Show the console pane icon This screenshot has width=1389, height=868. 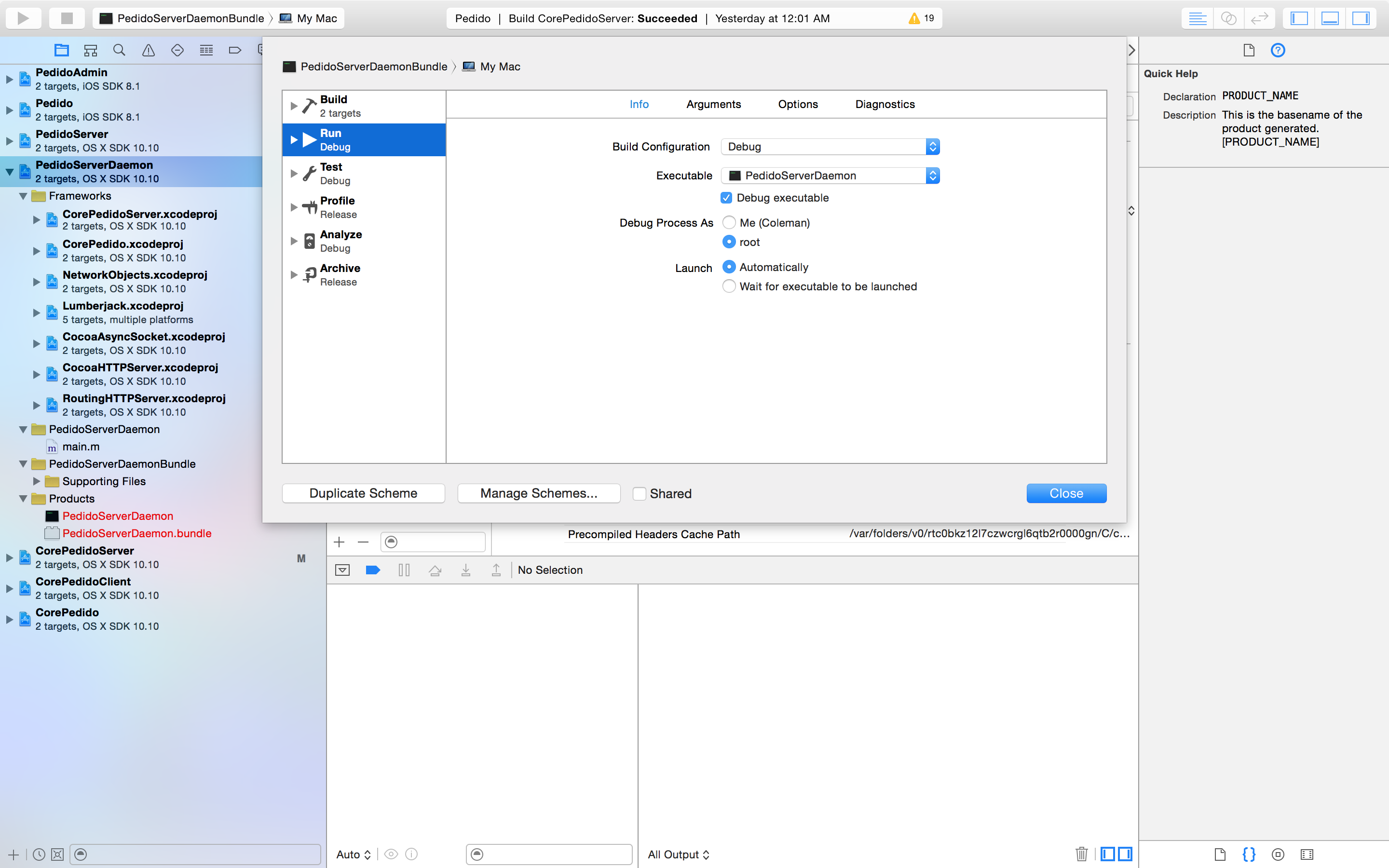click(x=1125, y=854)
